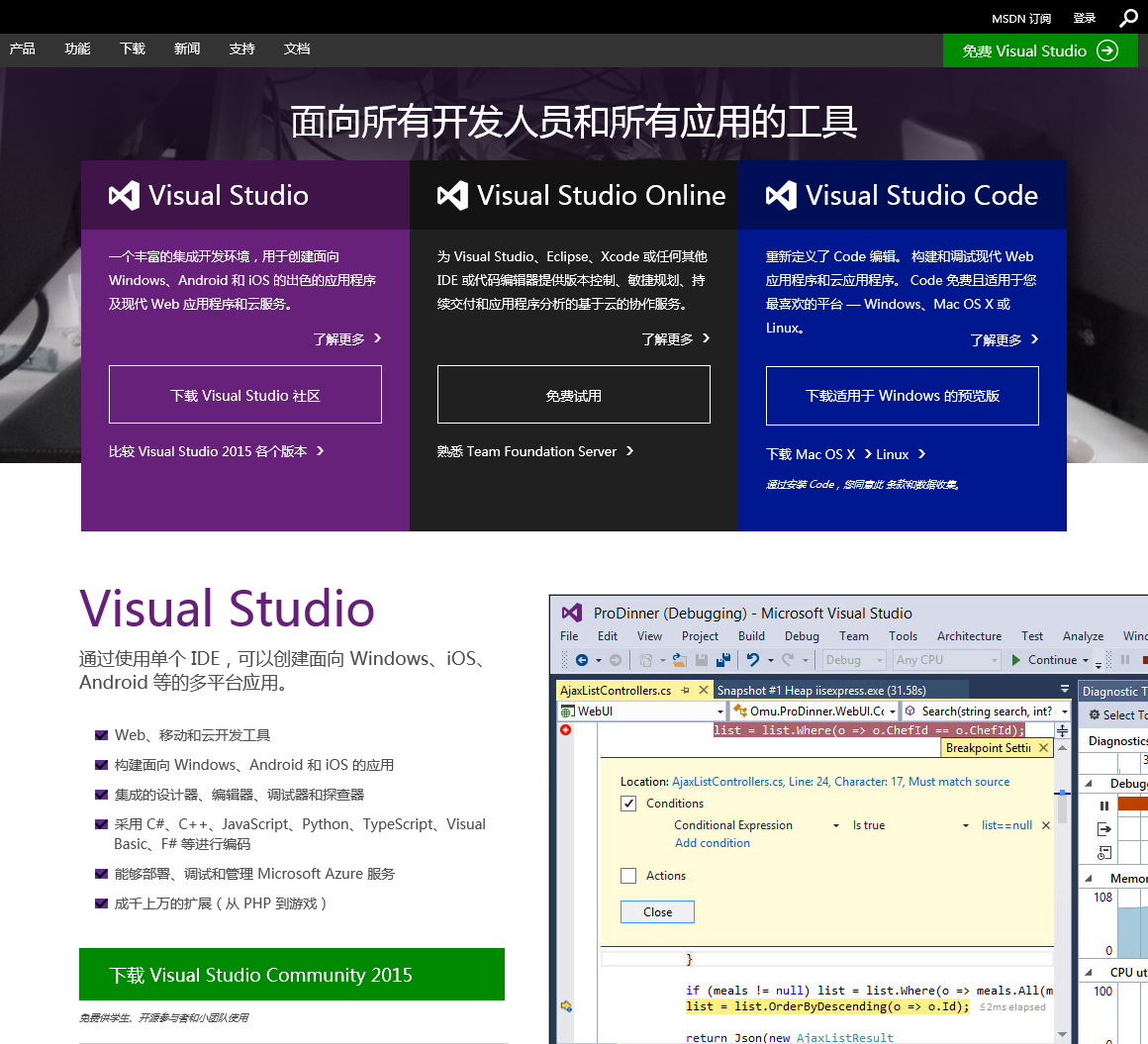Switch to Snapshot #1 Heap tab
This screenshot has width=1148, height=1044.
tap(821, 690)
